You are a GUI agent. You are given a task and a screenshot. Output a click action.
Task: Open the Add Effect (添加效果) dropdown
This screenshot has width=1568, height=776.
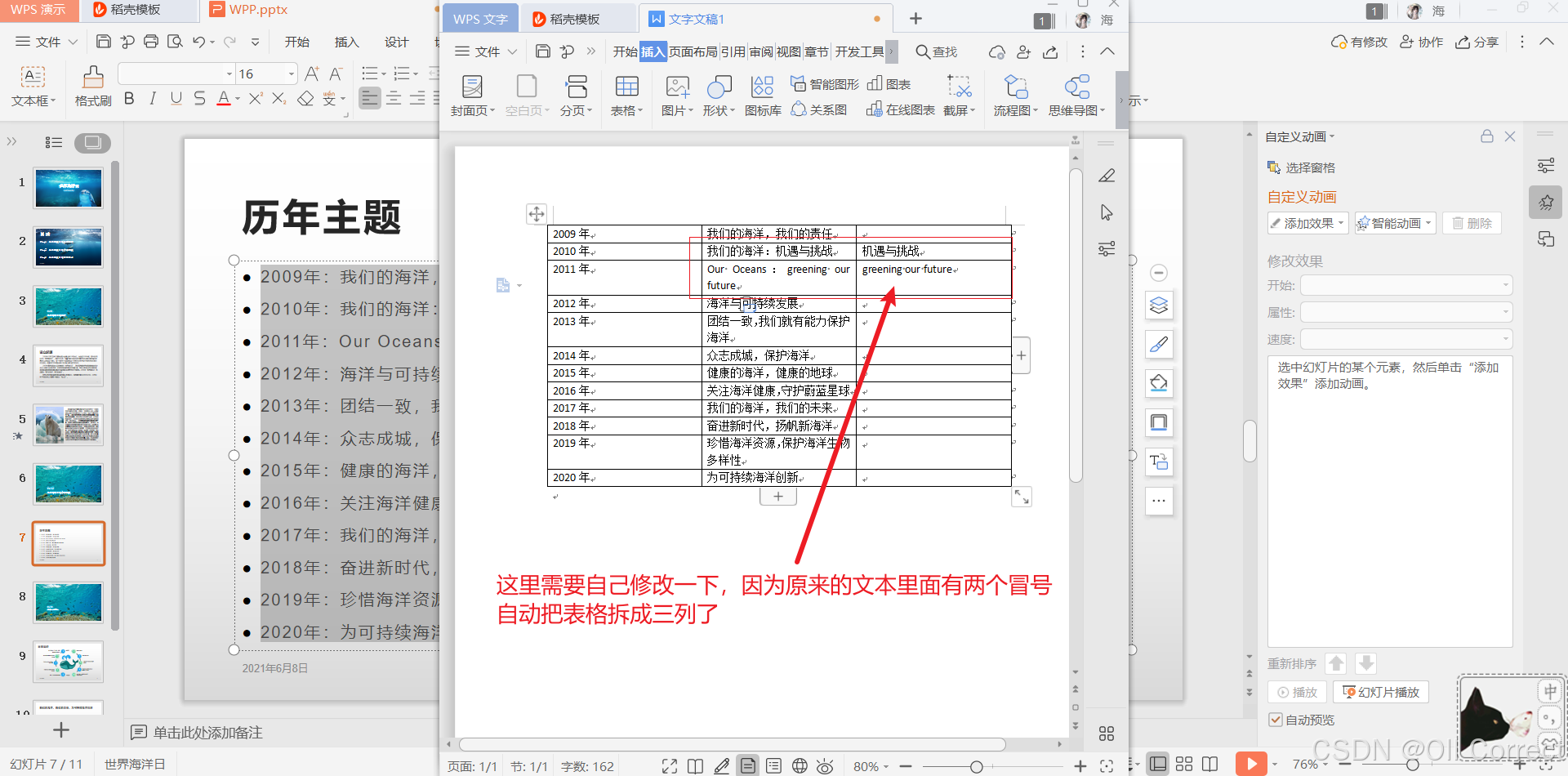click(x=1307, y=223)
